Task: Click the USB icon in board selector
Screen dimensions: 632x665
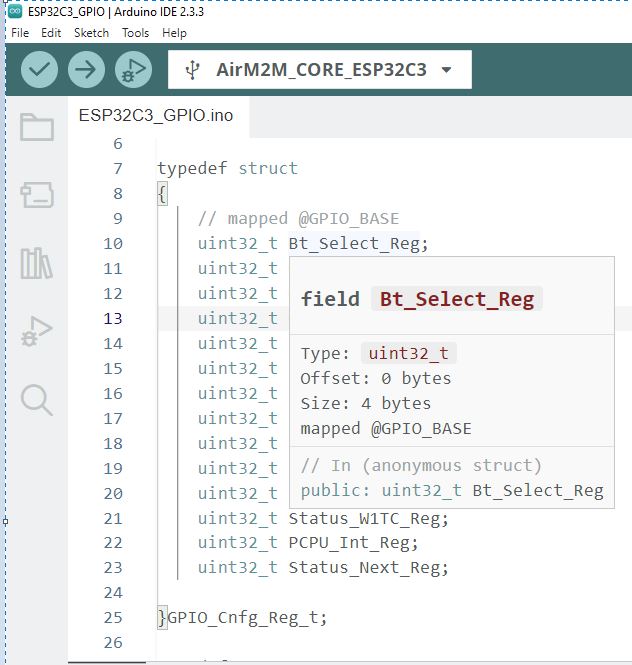Action: click(193, 70)
